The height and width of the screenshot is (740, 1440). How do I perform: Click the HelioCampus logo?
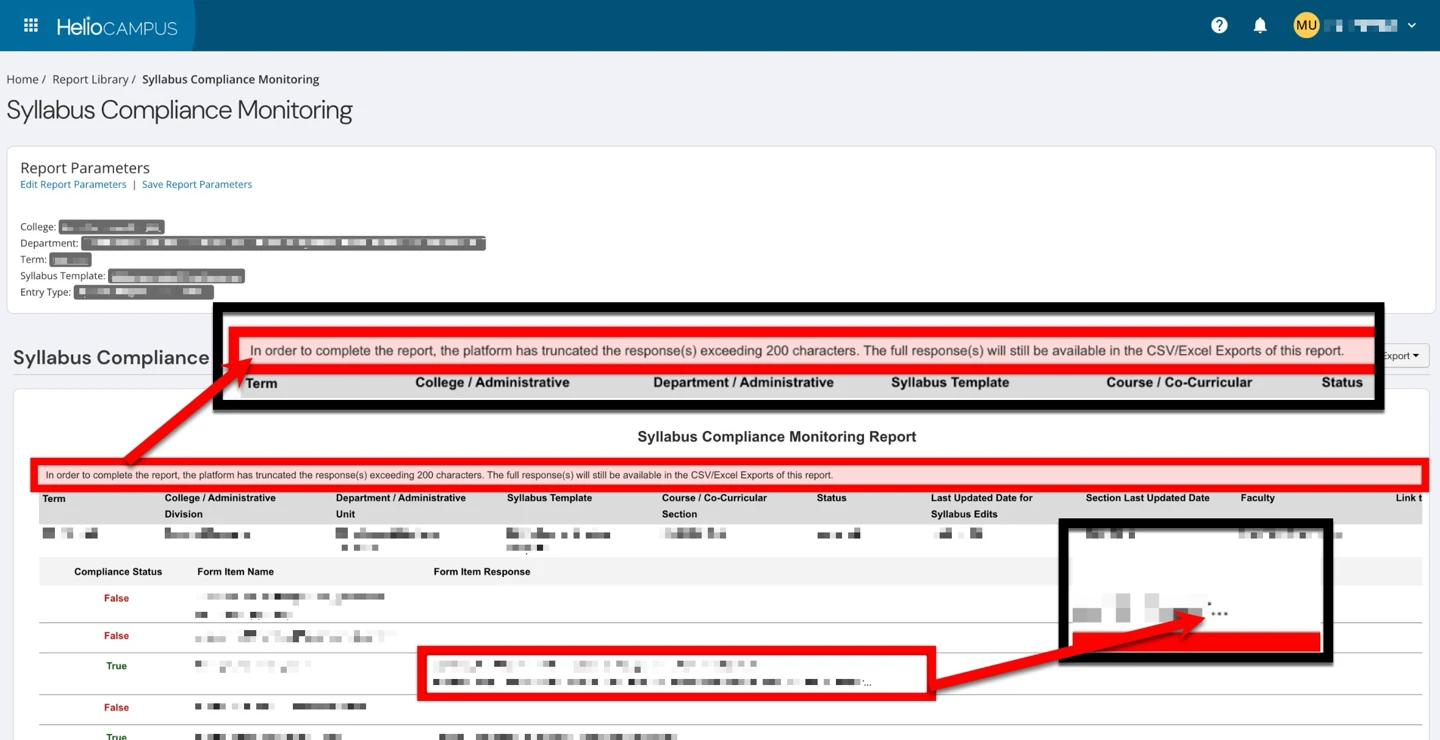pyautogui.click(x=117, y=27)
